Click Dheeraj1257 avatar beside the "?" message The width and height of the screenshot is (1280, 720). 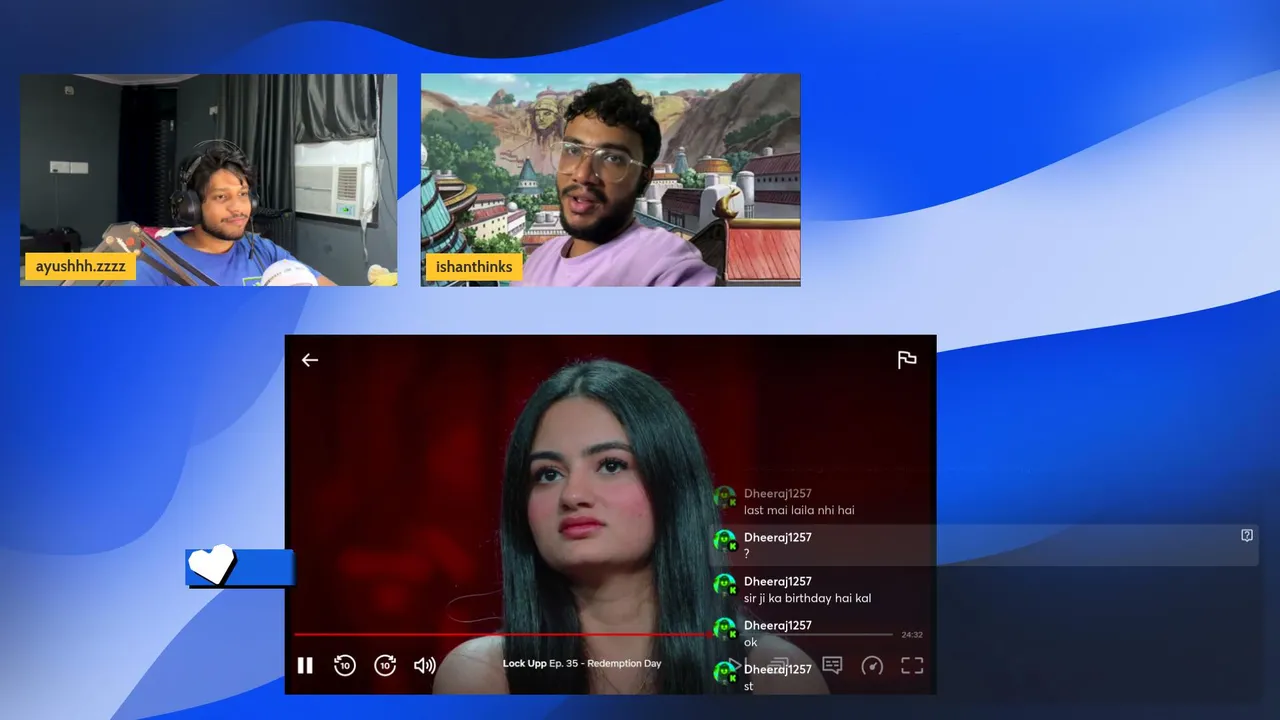tap(725, 541)
